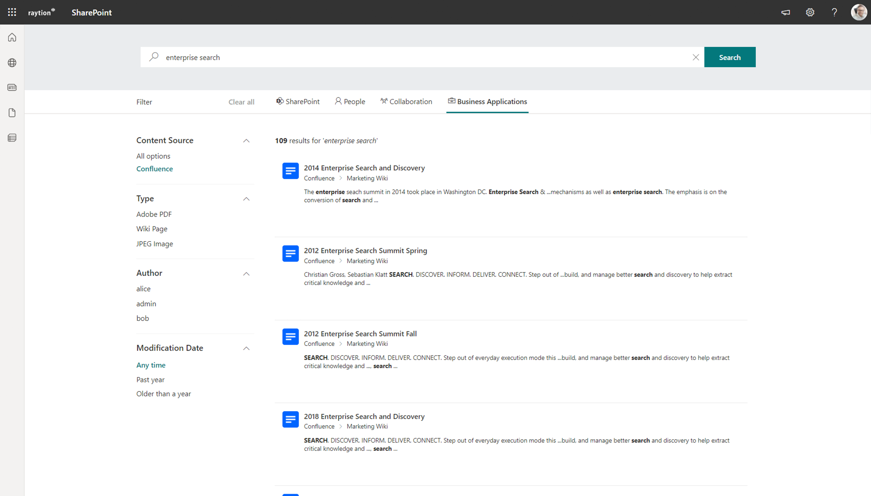Click Confluence breadcrumb under 2018 result
The image size is (871, 496).
(319, 427)
